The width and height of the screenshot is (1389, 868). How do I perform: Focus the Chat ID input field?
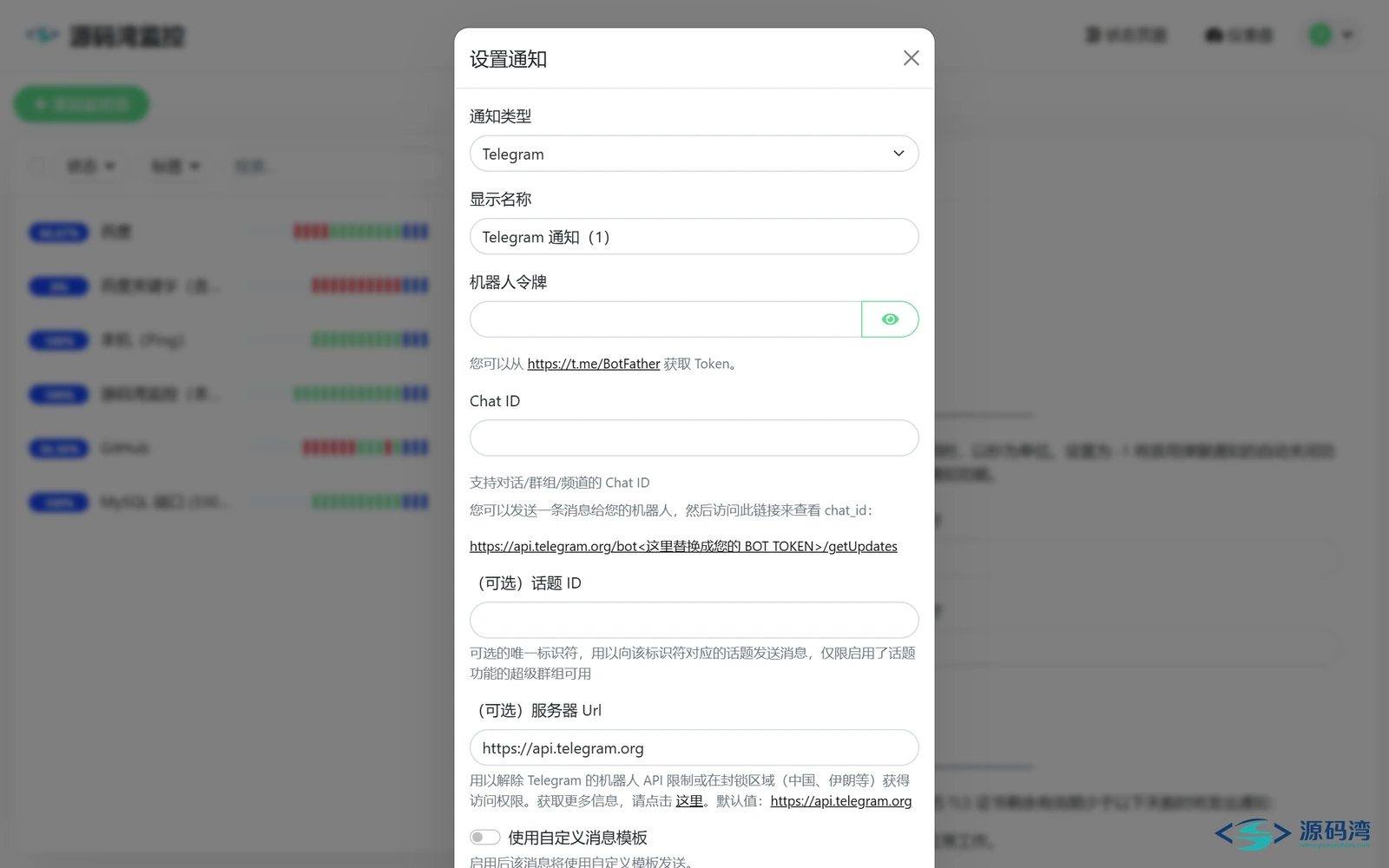tap(694, 438)
